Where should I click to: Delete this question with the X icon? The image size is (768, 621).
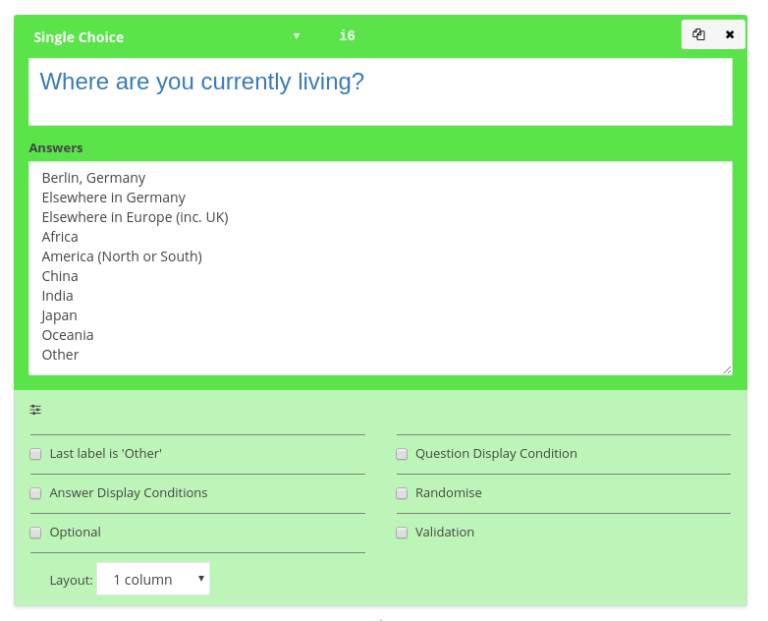[730, 35]
